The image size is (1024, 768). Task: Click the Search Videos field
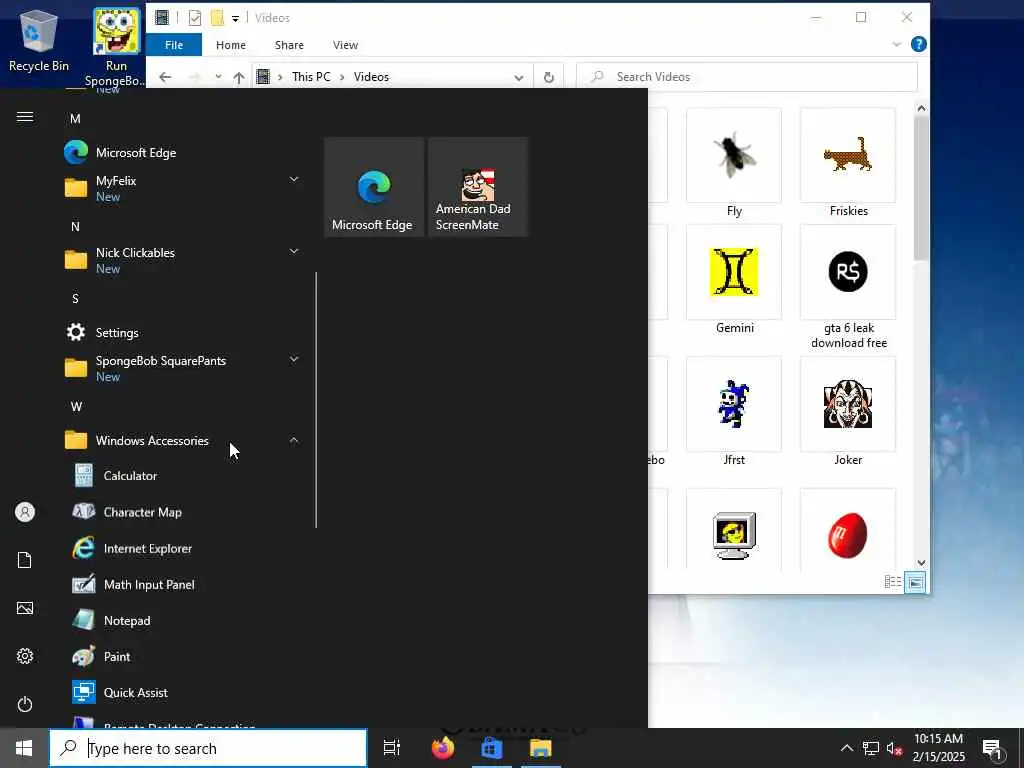(747, 77)
